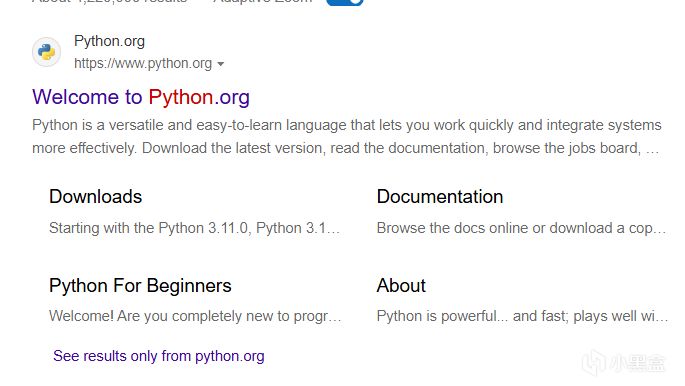Open the Welcome to Python.org result
This screenshot has width=685, height=386.
coord(141,97)
